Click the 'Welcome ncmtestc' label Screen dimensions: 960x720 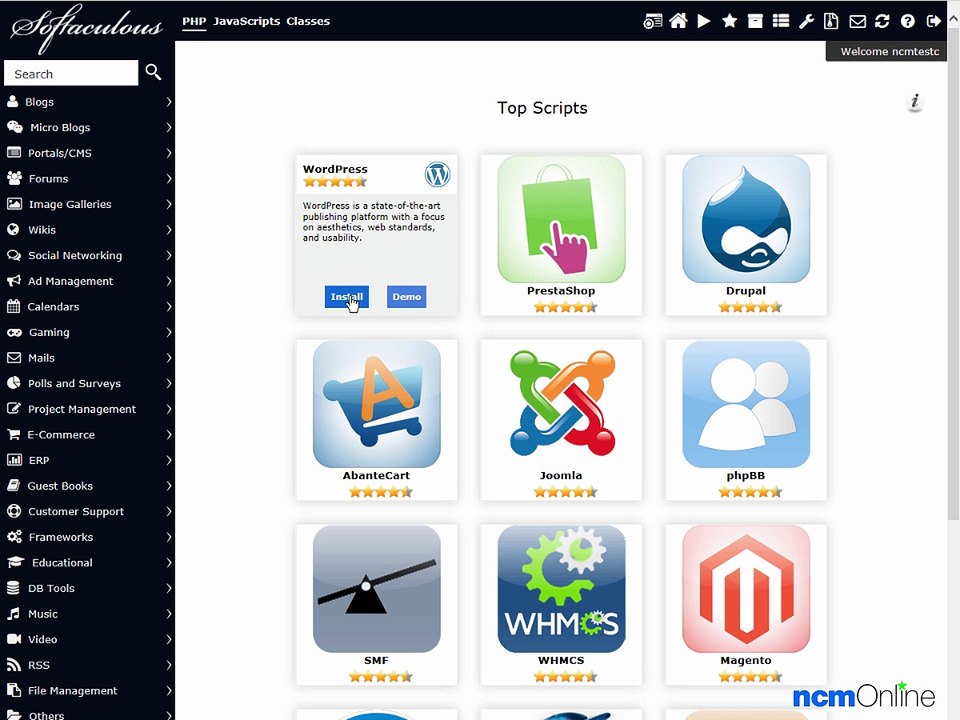890,51
